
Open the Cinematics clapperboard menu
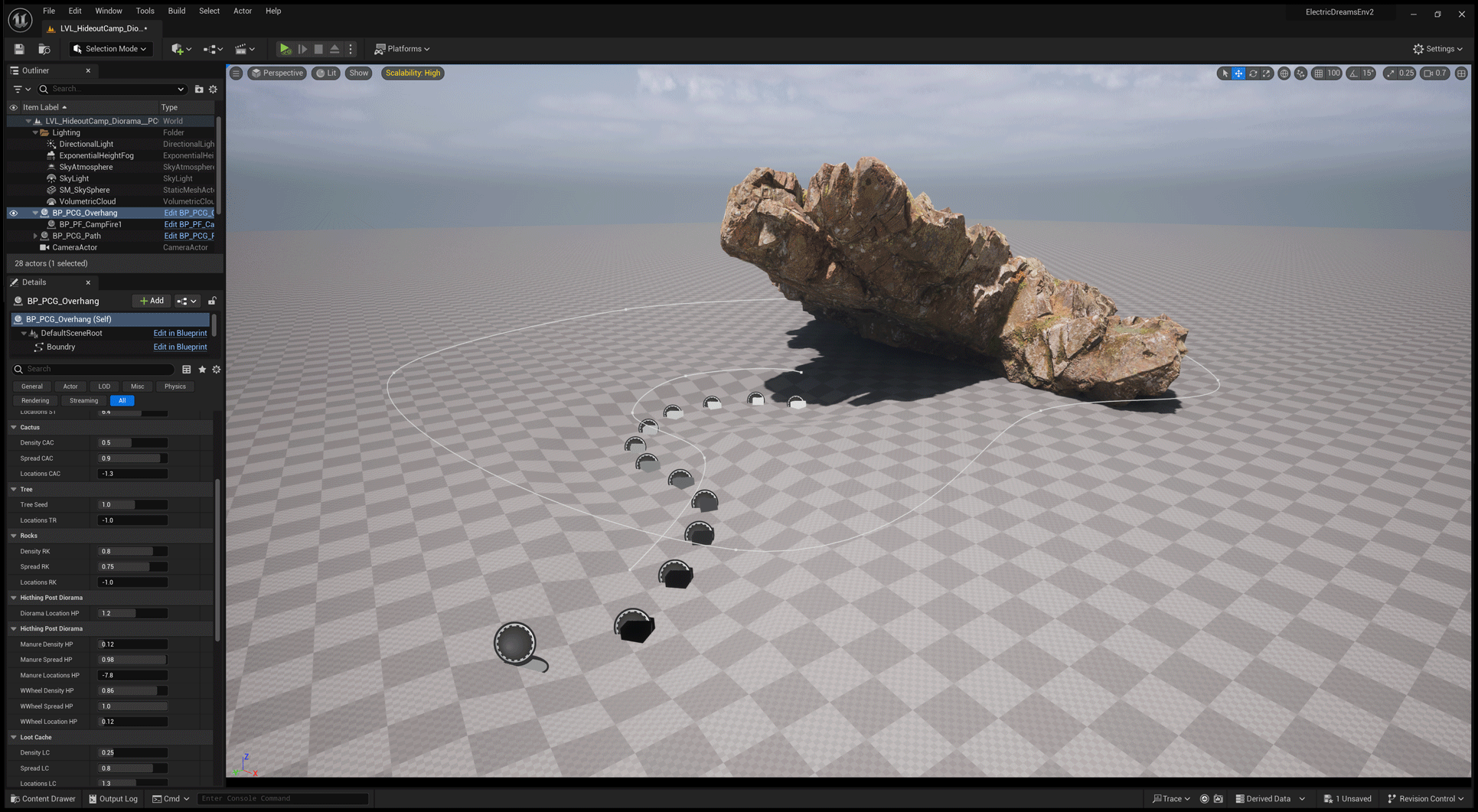pos(245,49)
